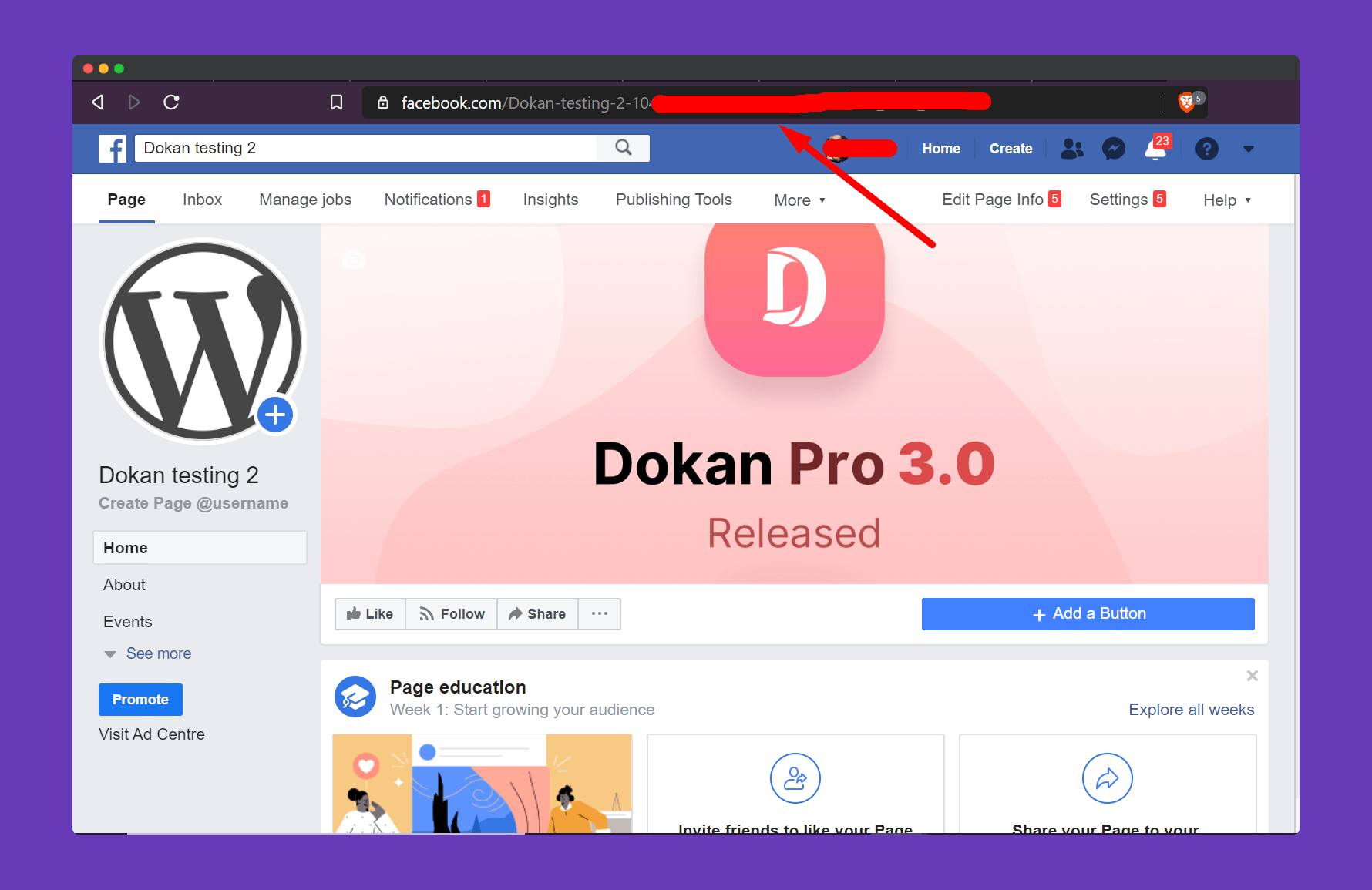Open Explore all weeks link

[x=1191, y=709]
